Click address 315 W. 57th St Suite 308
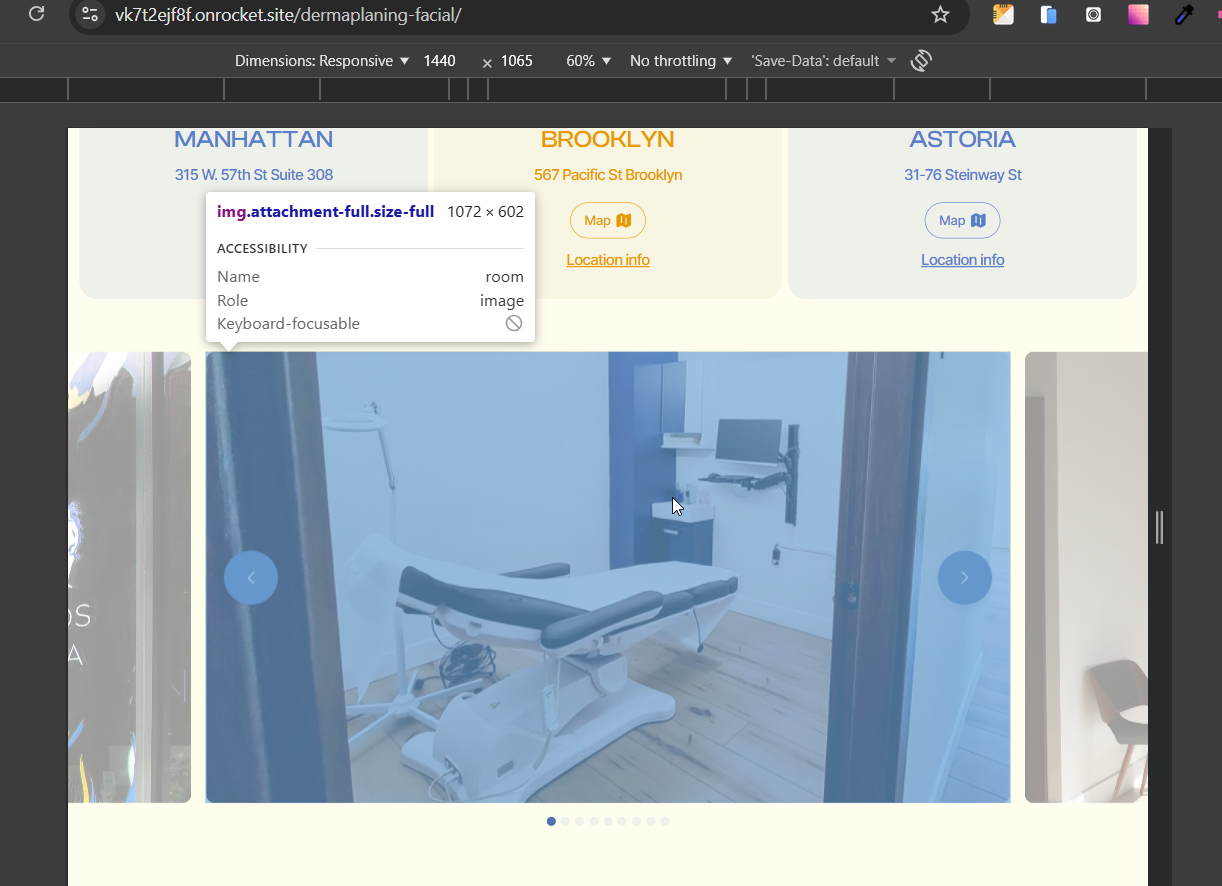1222x886 pixels. click(254, 175)
